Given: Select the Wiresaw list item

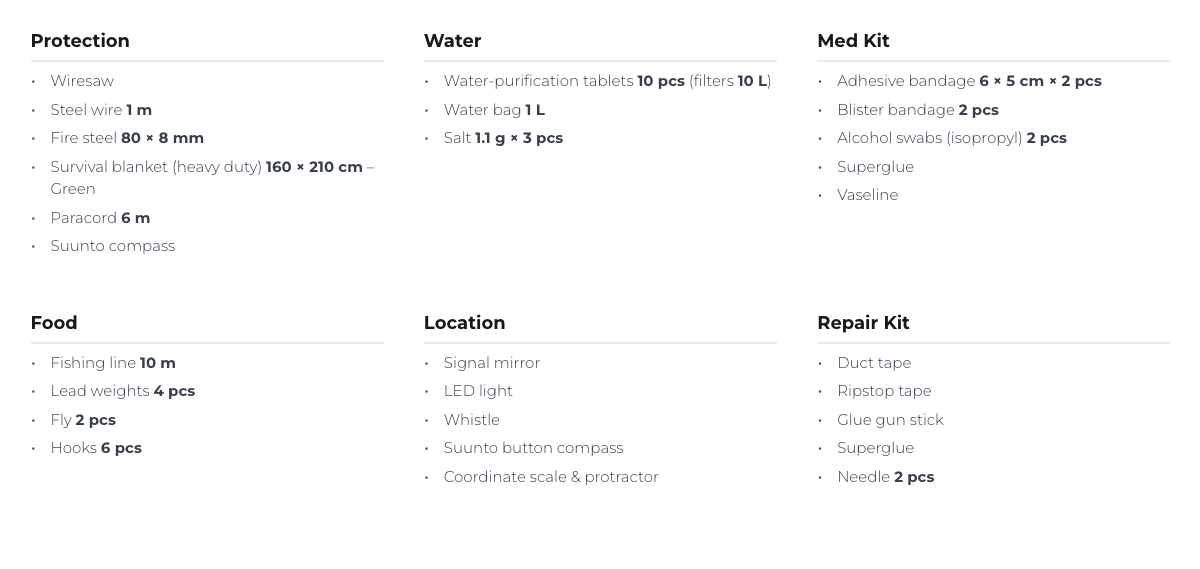Looking at the screenshot, I should (x=82, y=81).
